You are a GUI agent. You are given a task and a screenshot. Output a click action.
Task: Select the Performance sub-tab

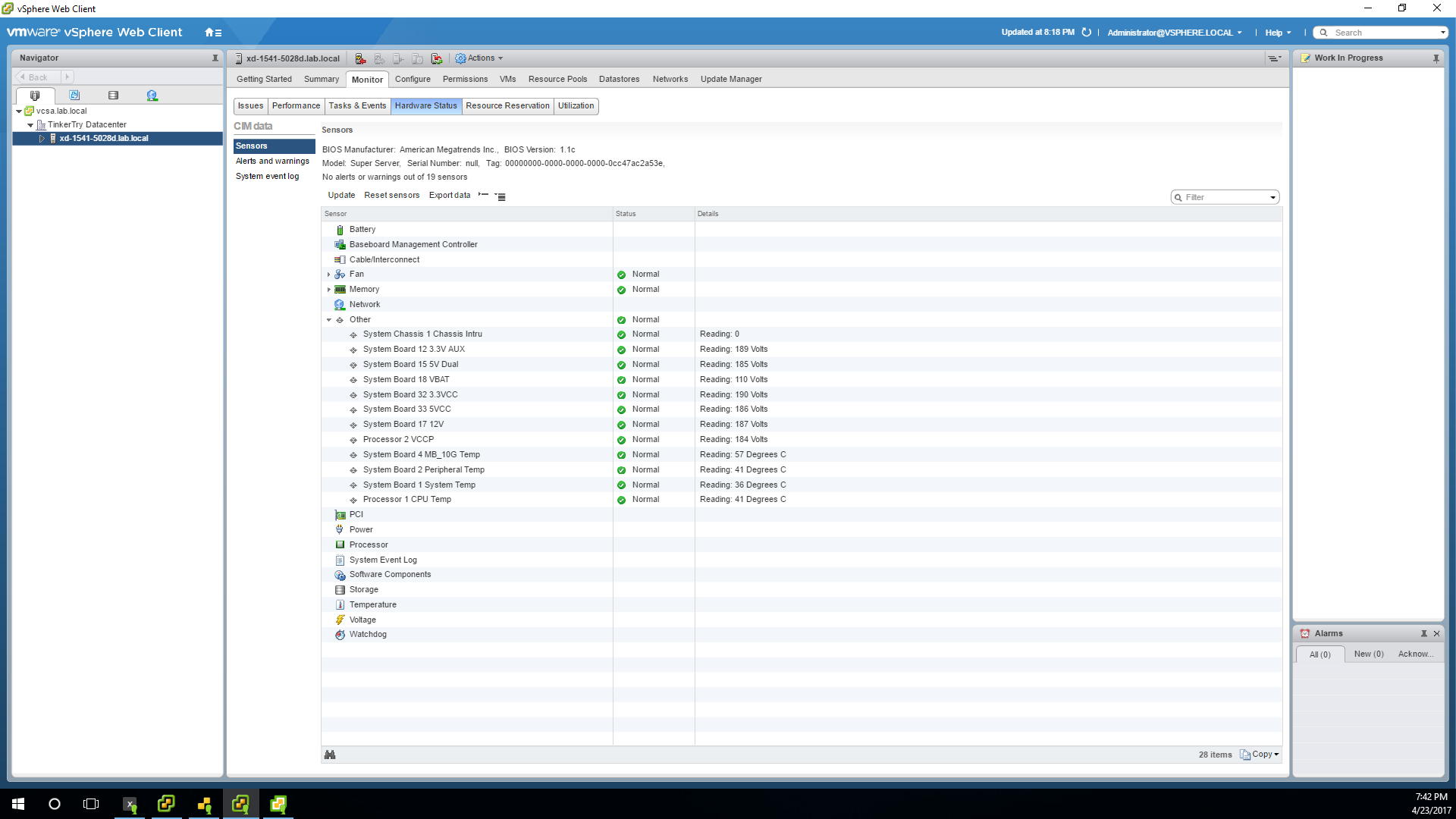click(296, 106)
